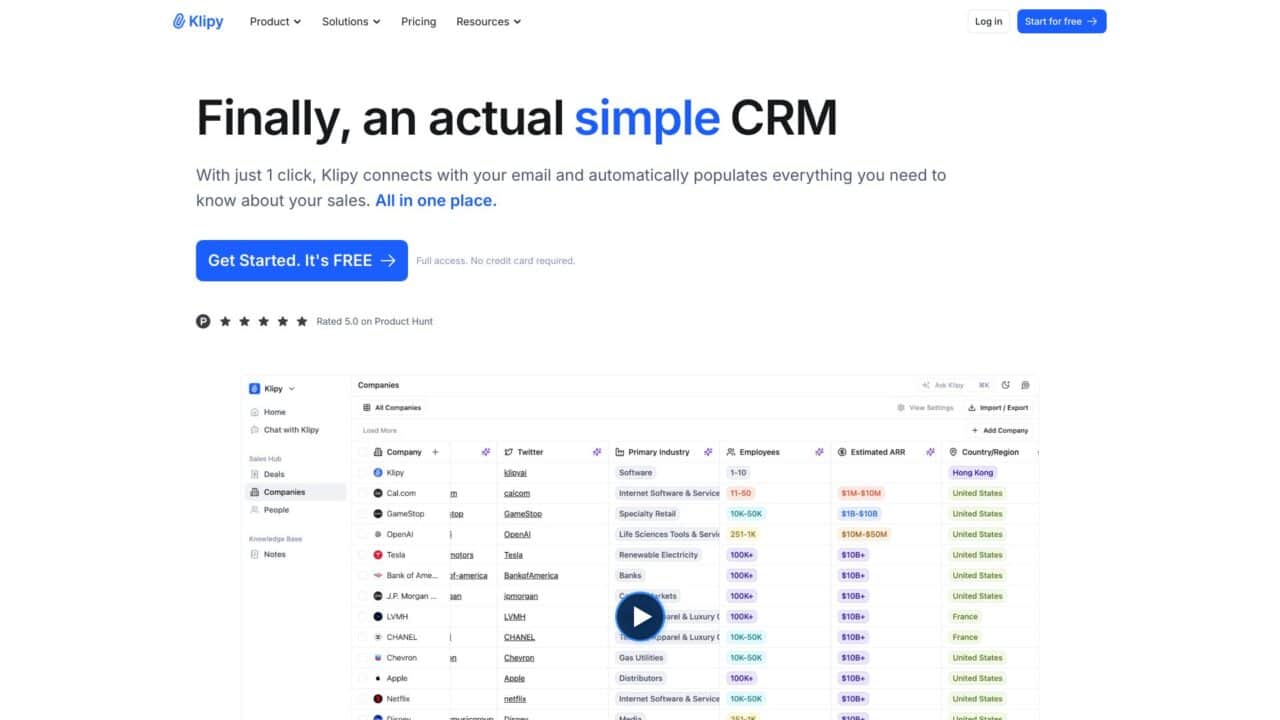Toggle the select-all checkbox in the table header
The width and height of the screenshot is (1280, 720).
point(364,452)
